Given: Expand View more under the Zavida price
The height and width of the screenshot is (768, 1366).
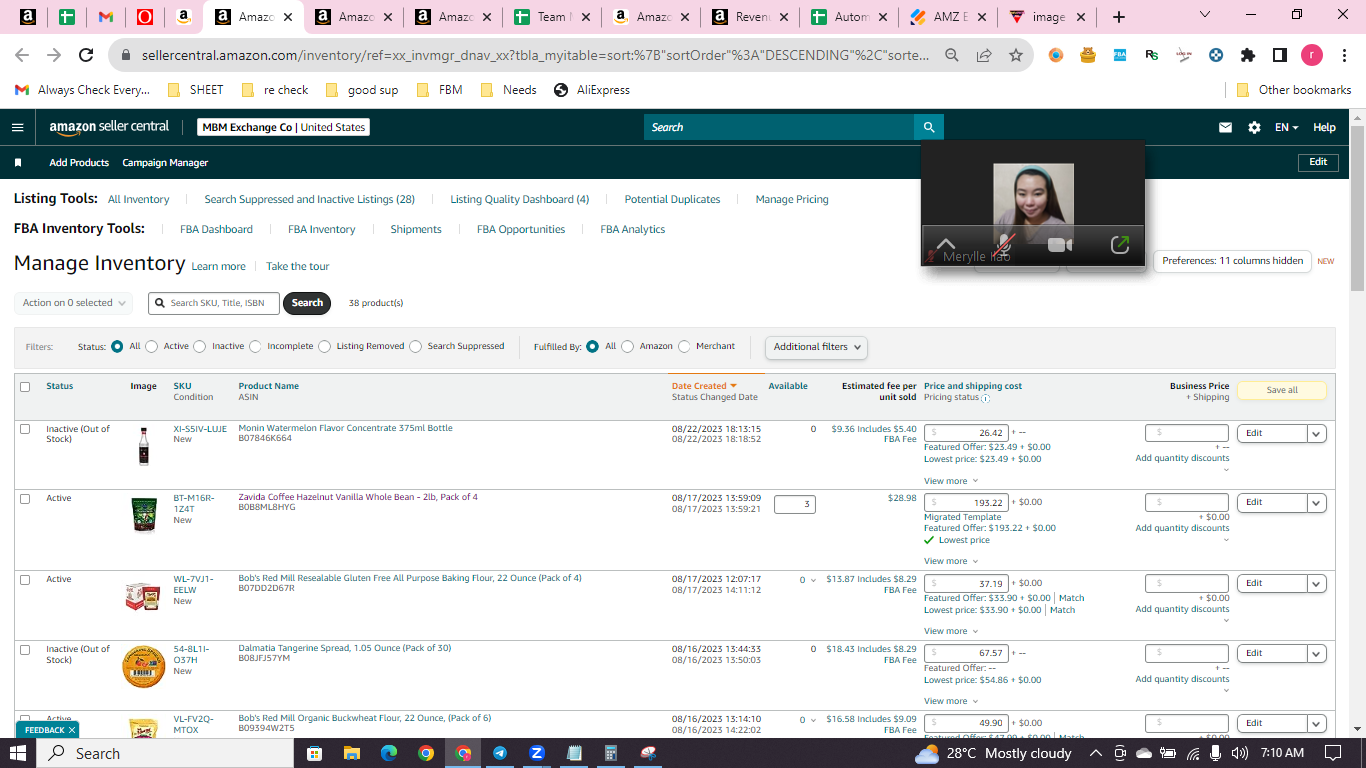Looking at the screenshot, I should click(x=951, y=561).
